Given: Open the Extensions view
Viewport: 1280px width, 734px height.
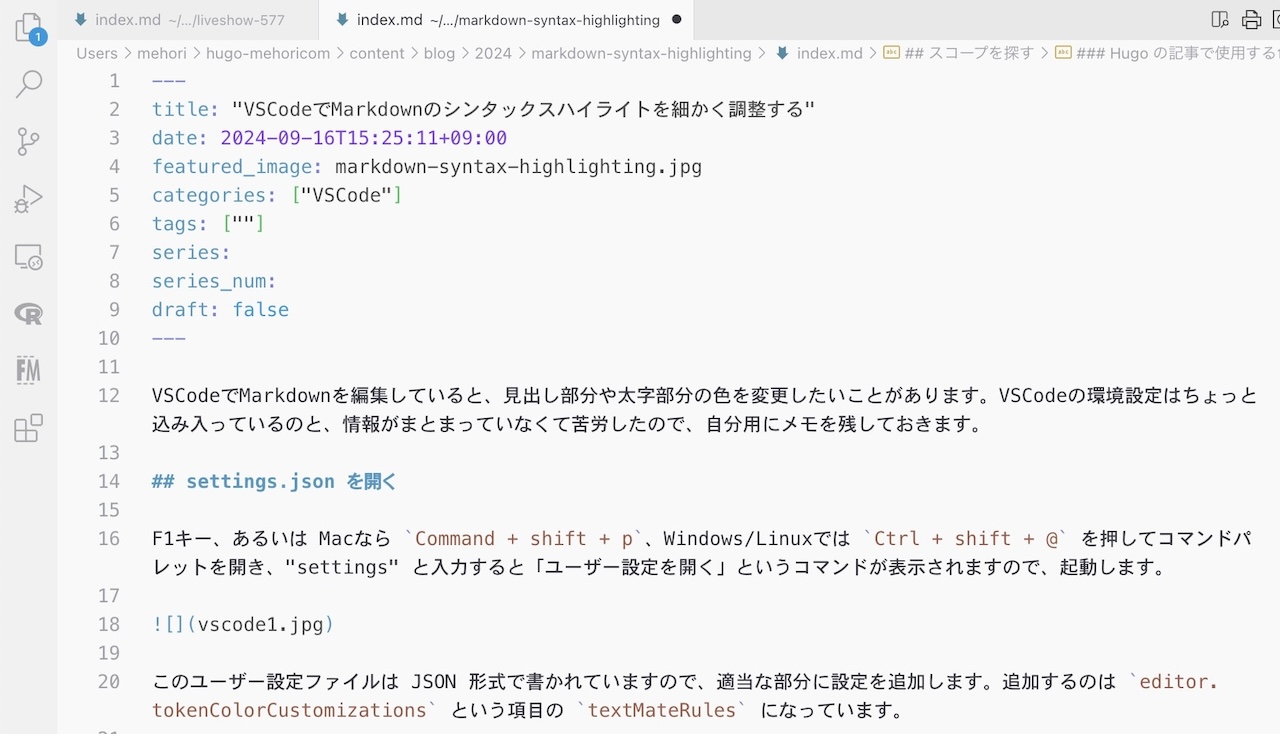Looking at the screenshot, I should coord(29,428).
